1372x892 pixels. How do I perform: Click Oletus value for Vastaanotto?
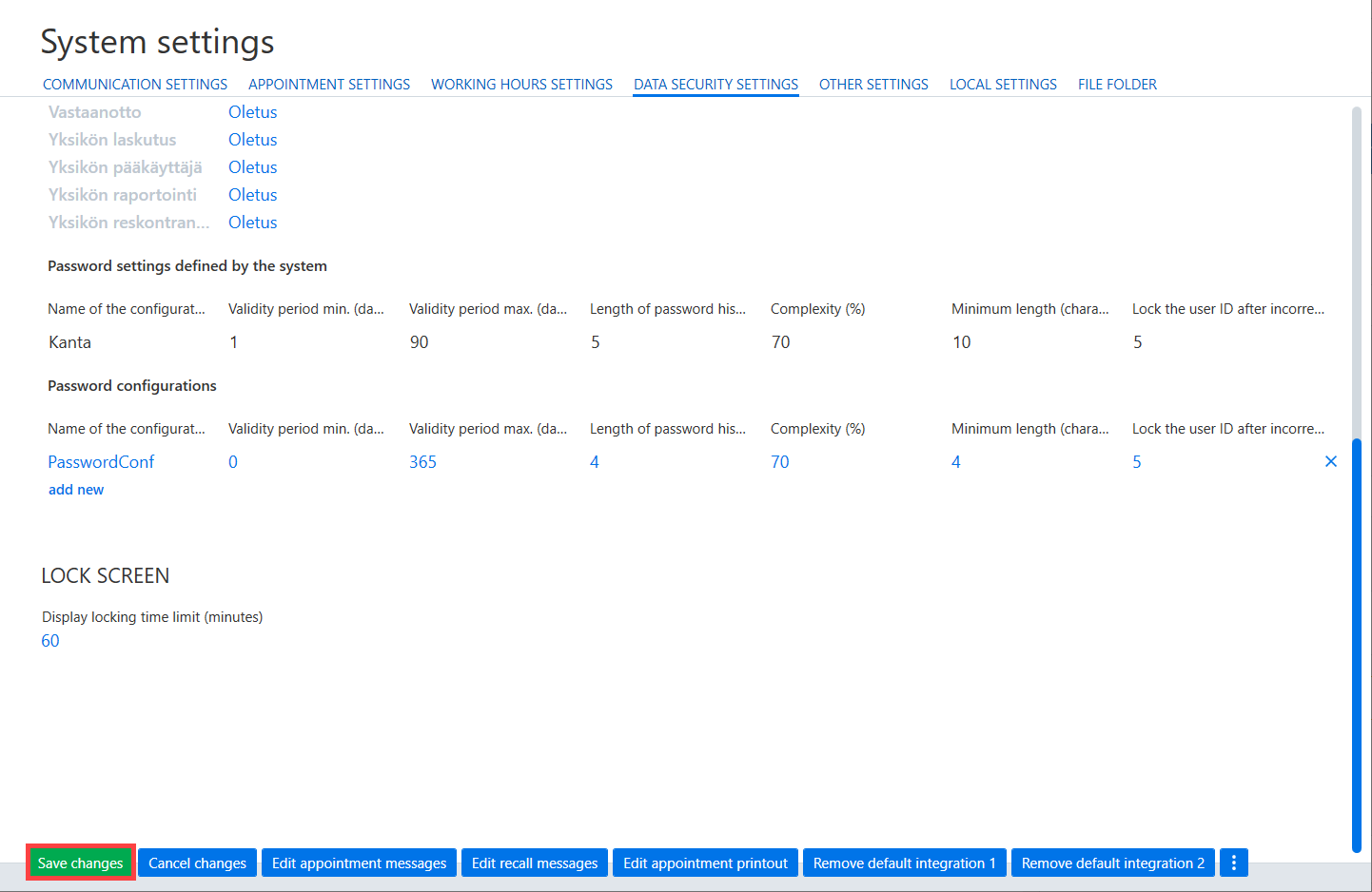tap(253, 112)
